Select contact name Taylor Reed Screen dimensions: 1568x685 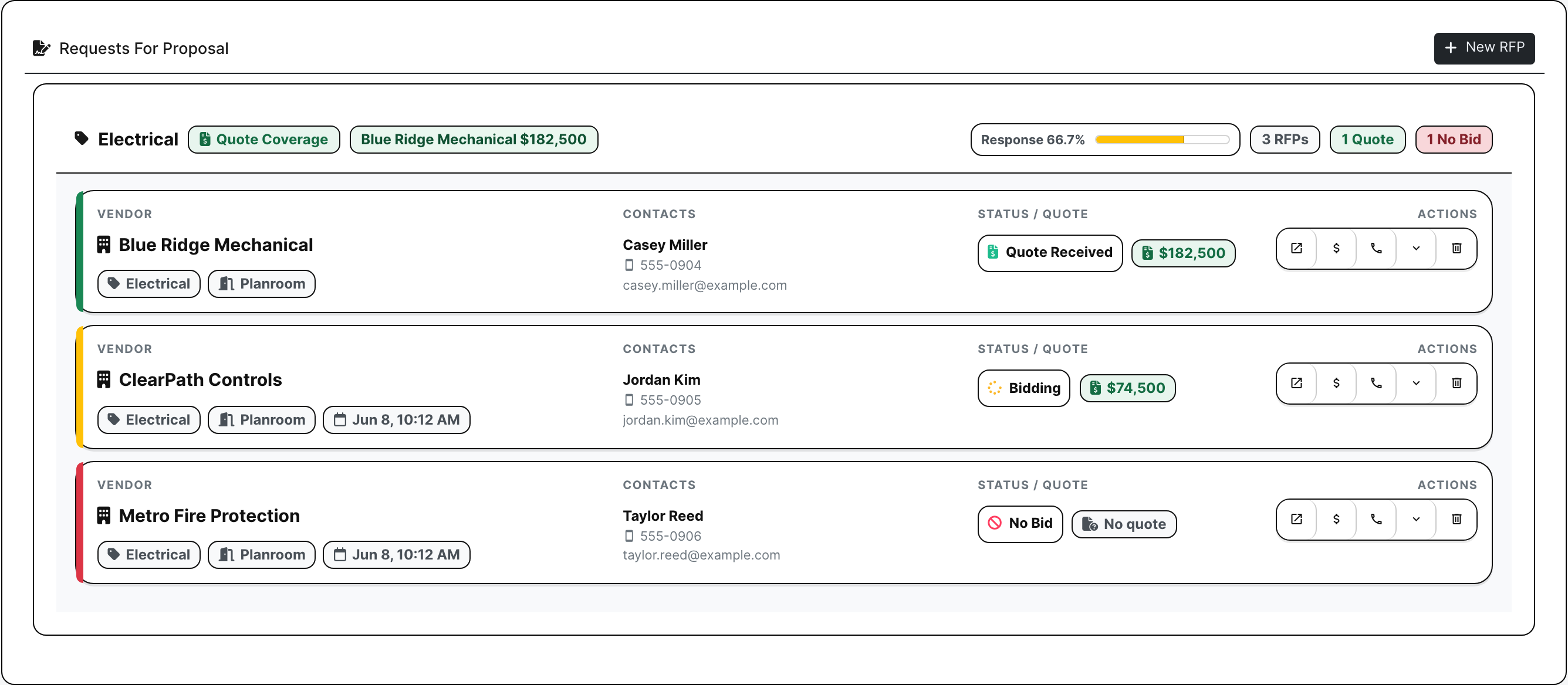pyautogui.click(x=663, y=517)
